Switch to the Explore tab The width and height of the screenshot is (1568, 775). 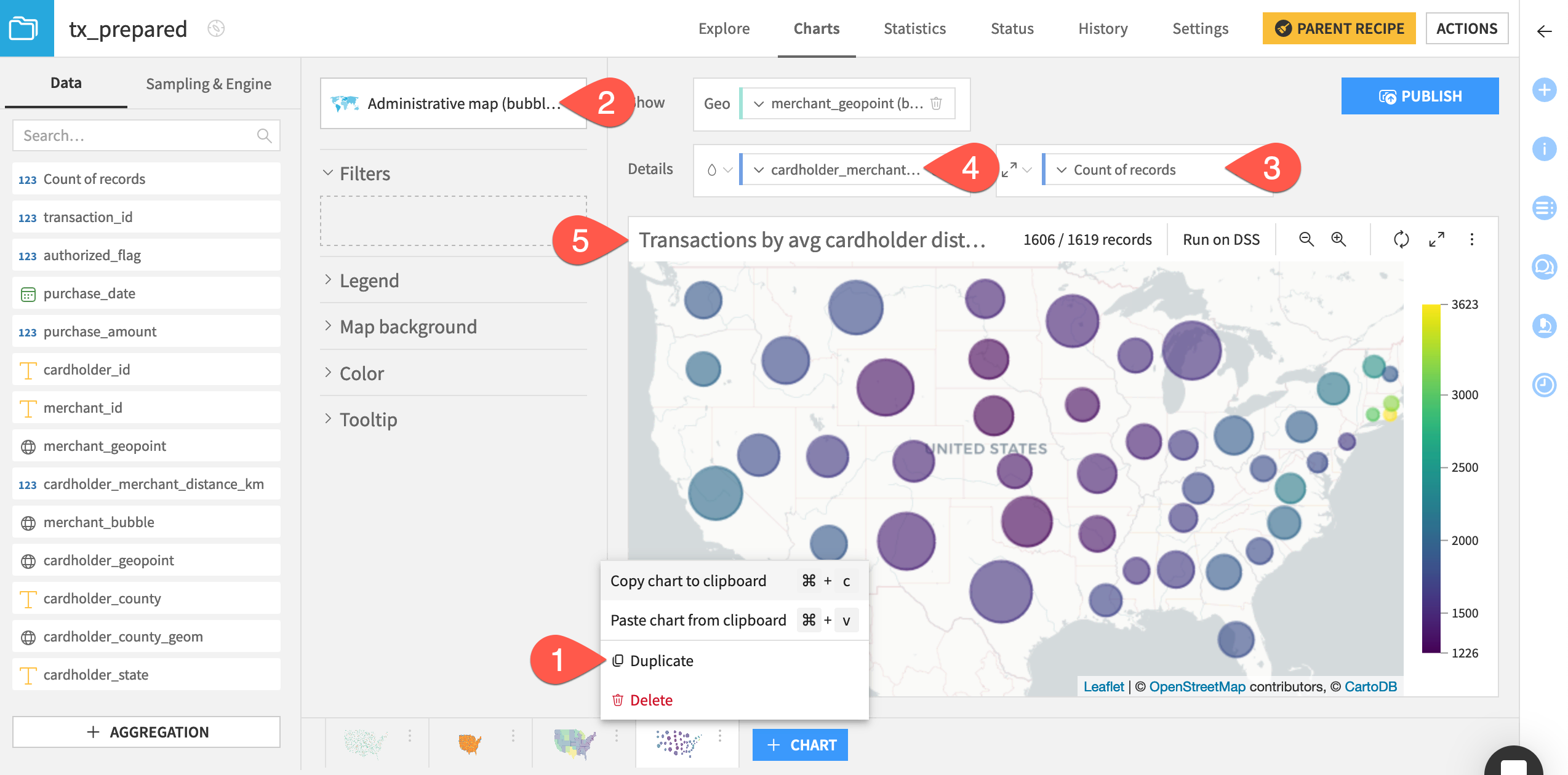click(x=724, y=28)
